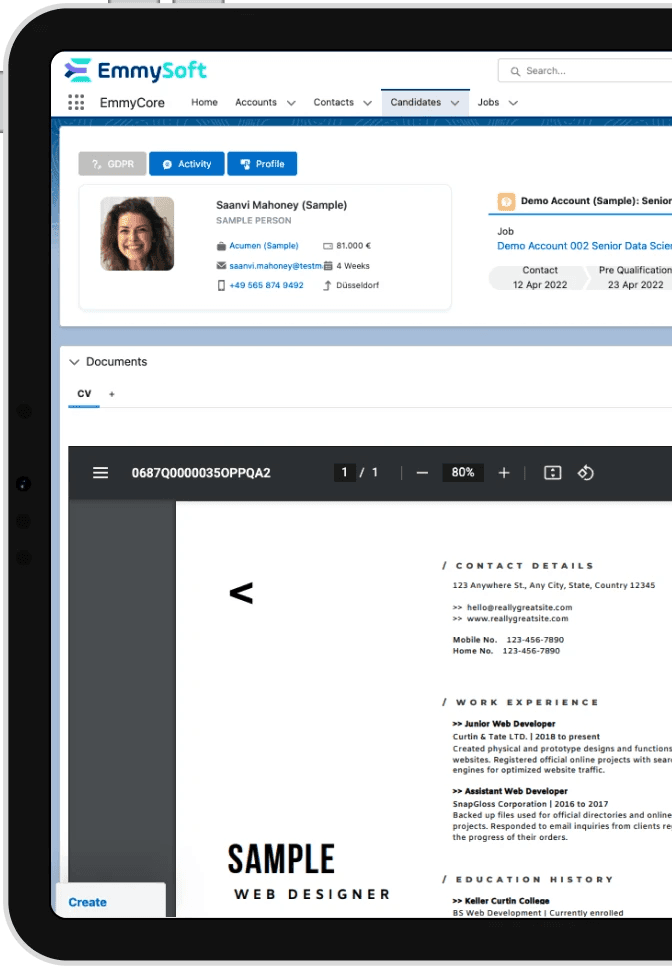This screenshot has height=966, width=672.
Task: Click the calendar icon beside 4 Weeks
Action: (328, 266)
